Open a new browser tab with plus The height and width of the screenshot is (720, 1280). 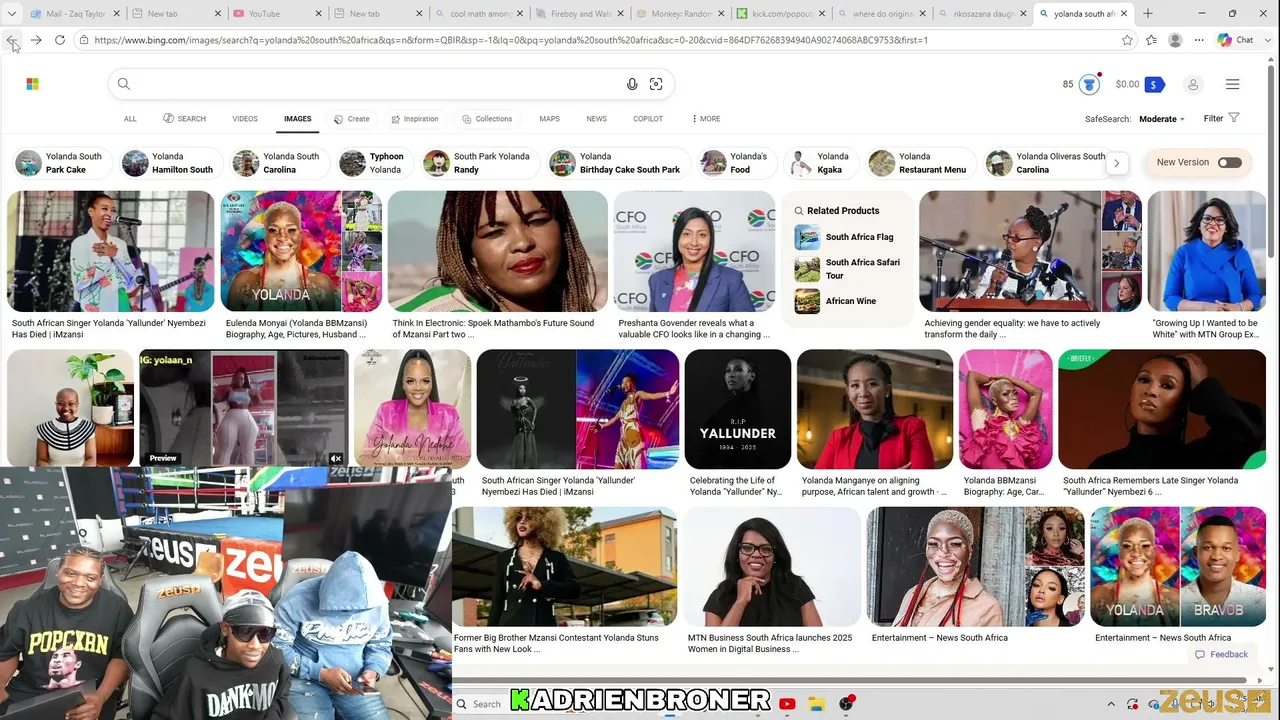(x=1148, y=14)
